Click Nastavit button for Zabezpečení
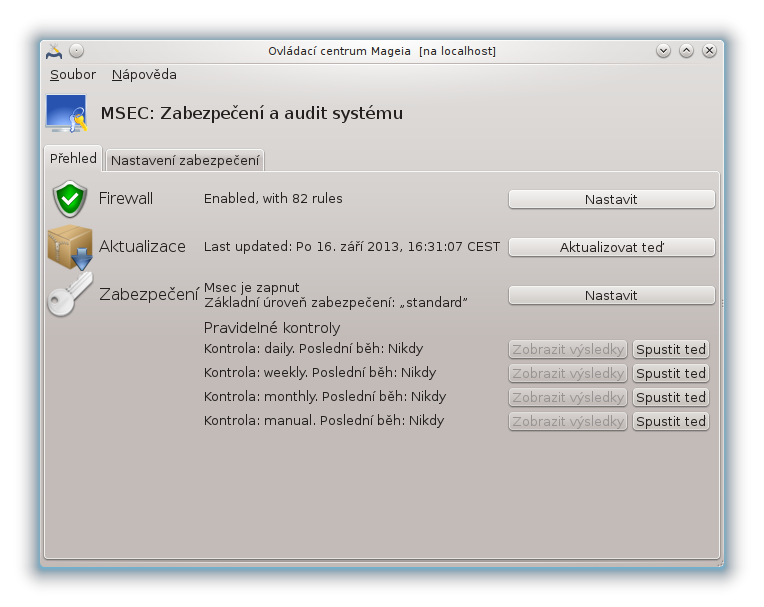 tap(611, 295)
